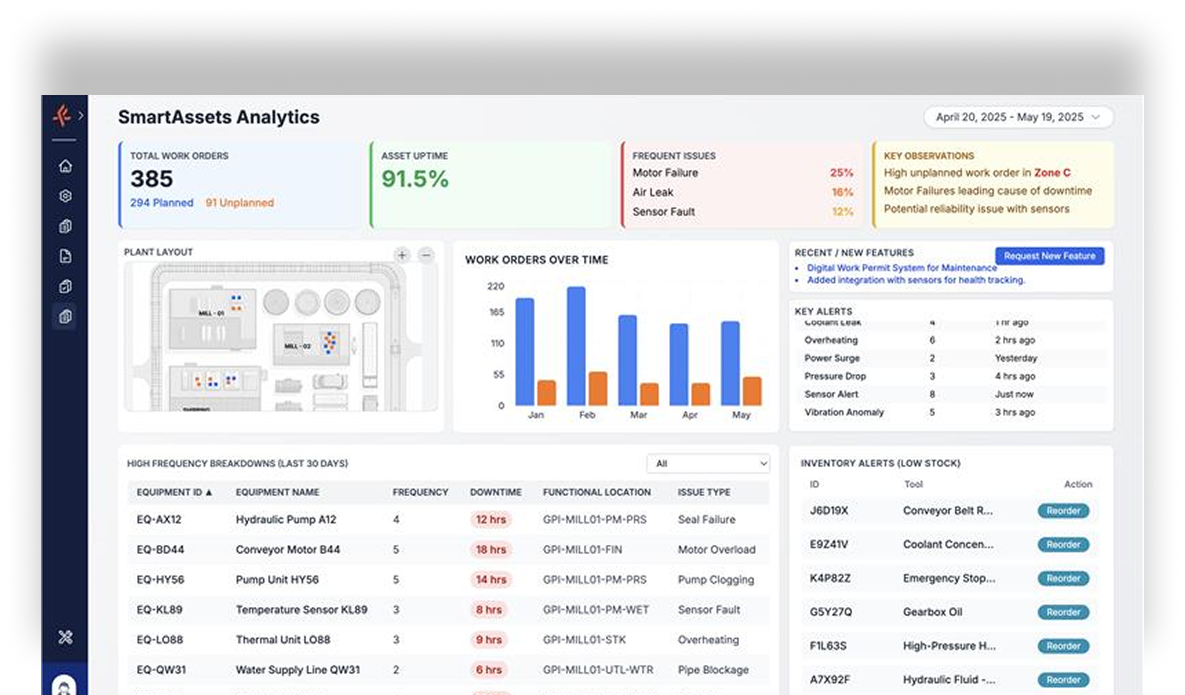The width and height of the screenshot is (1185, 695).
Task: Click the crossed tools icon in the sidebar
Action: [65, 637]
